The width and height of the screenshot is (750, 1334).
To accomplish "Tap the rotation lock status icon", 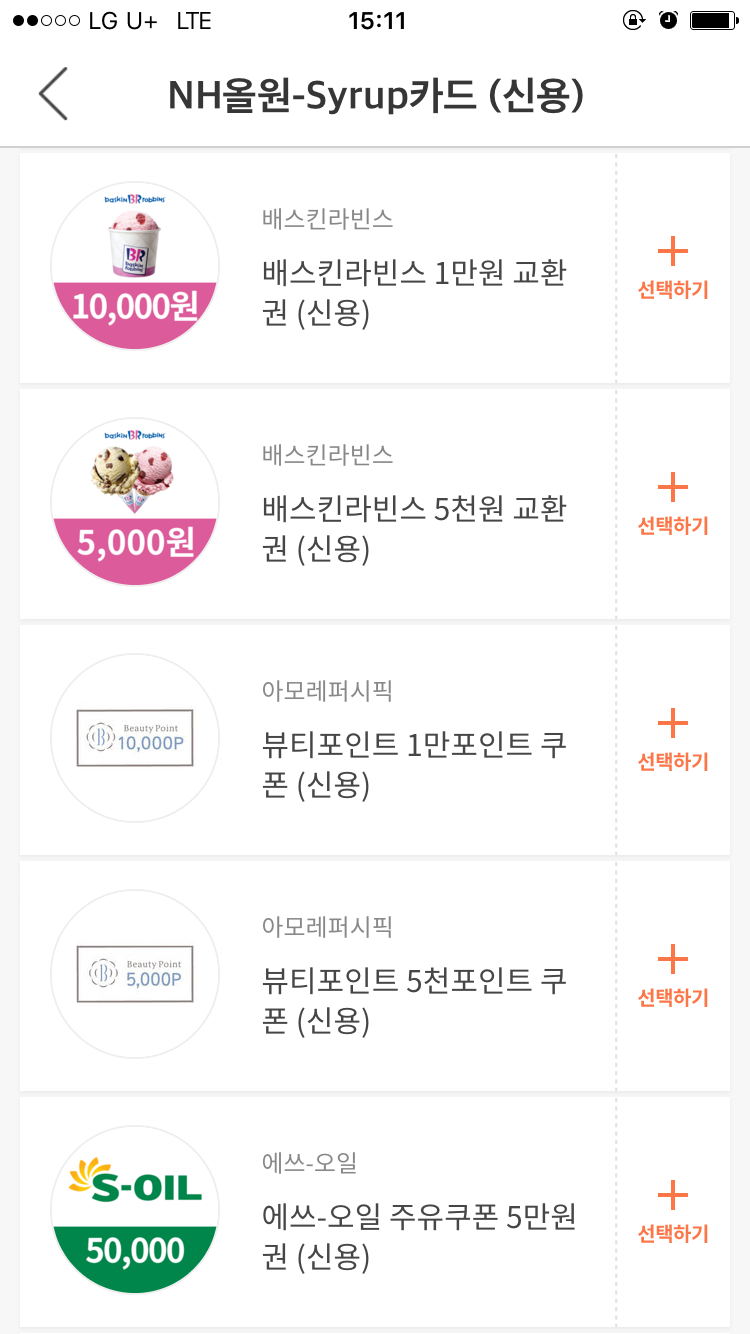I will 633,21.
